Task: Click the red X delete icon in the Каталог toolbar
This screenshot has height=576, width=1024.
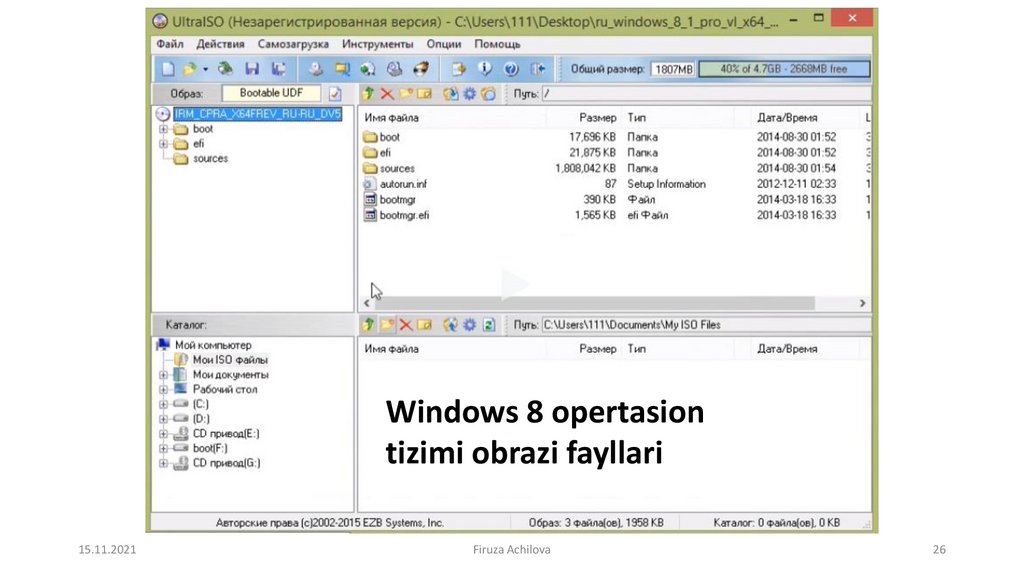Action: [x=406, y=325]
